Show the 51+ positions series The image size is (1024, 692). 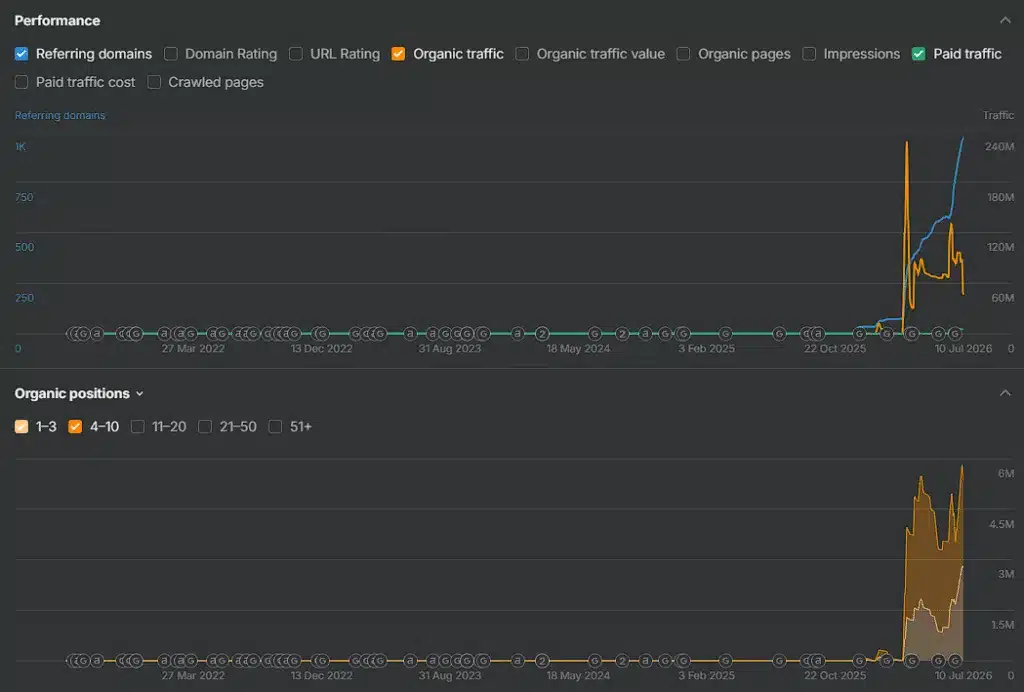pyautogui.click(x=276, y=426)
